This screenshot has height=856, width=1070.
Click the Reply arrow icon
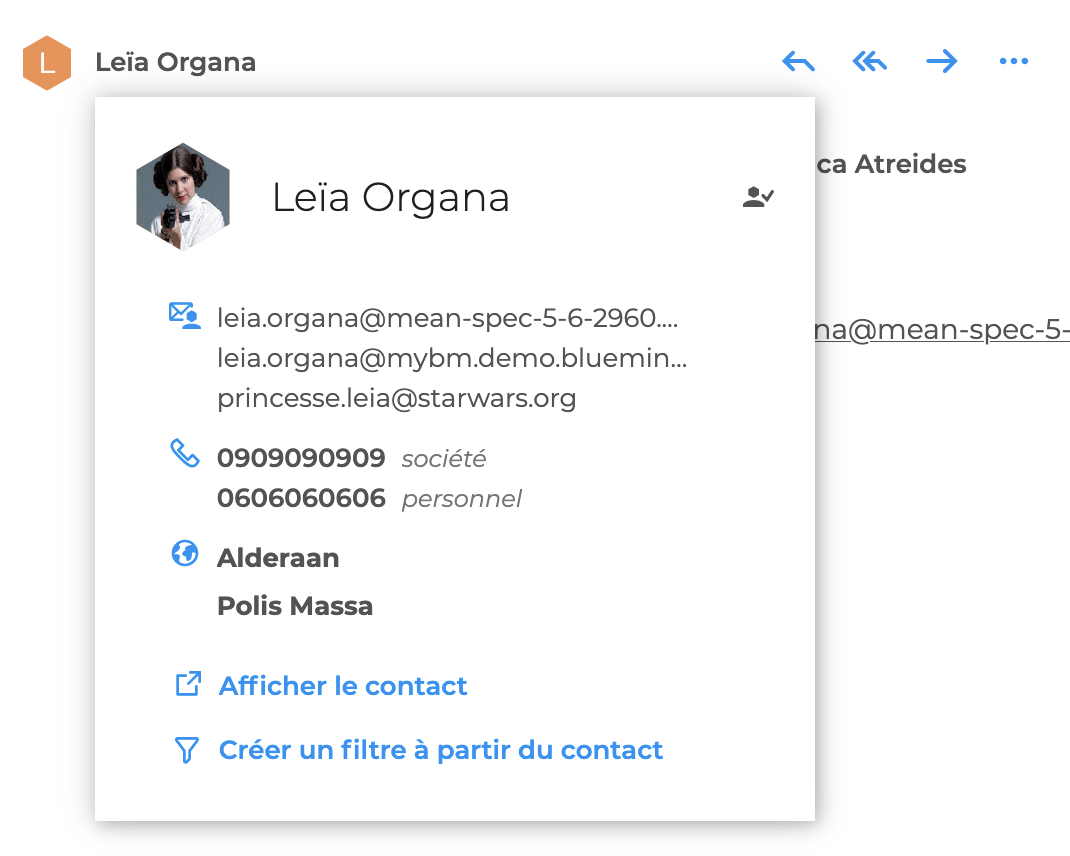(798, 62)
